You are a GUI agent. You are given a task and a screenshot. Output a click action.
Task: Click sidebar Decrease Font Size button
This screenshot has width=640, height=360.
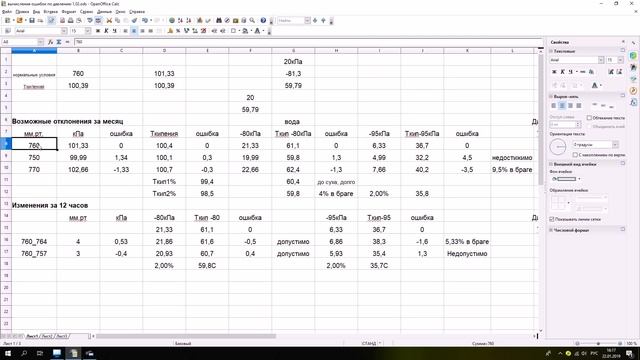tap(619, 72)
